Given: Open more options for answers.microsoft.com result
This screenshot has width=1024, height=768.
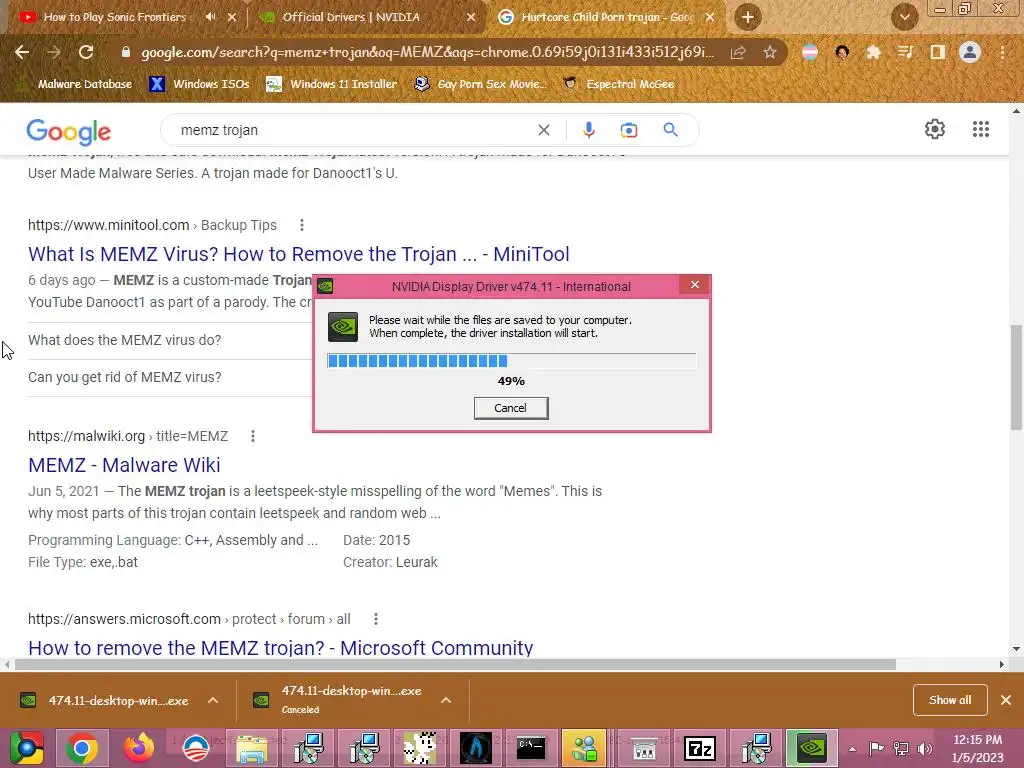Looking at the screenshot, I should coord(376,619).
